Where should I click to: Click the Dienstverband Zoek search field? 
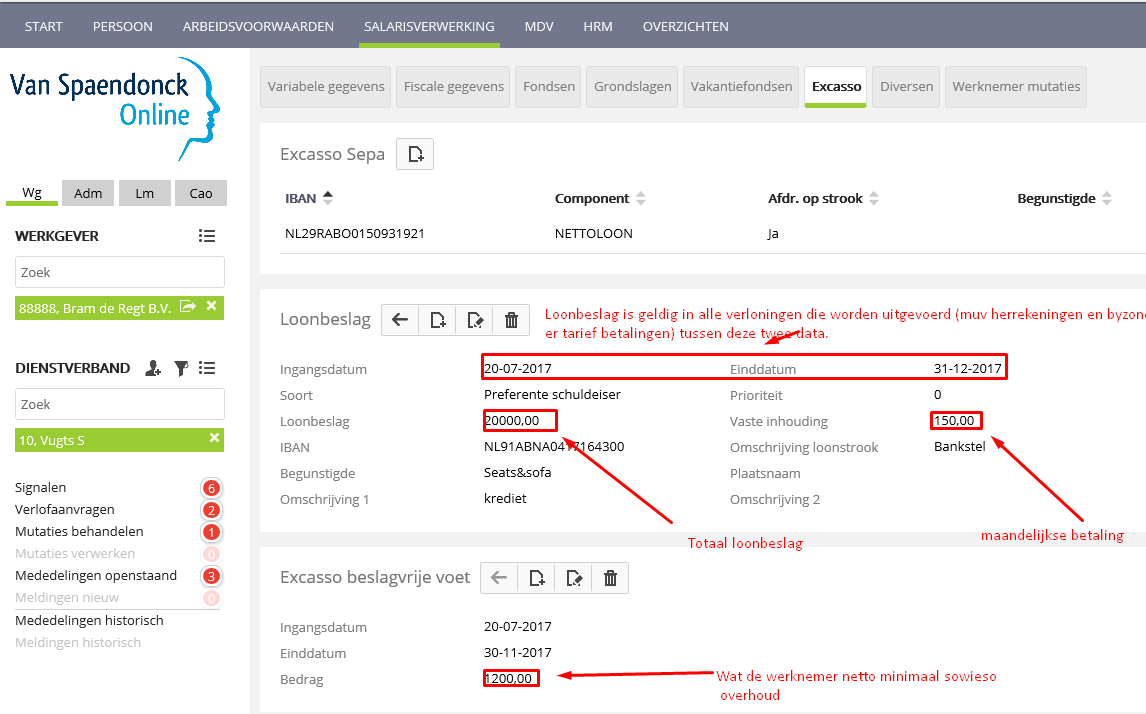pos(120,404)
